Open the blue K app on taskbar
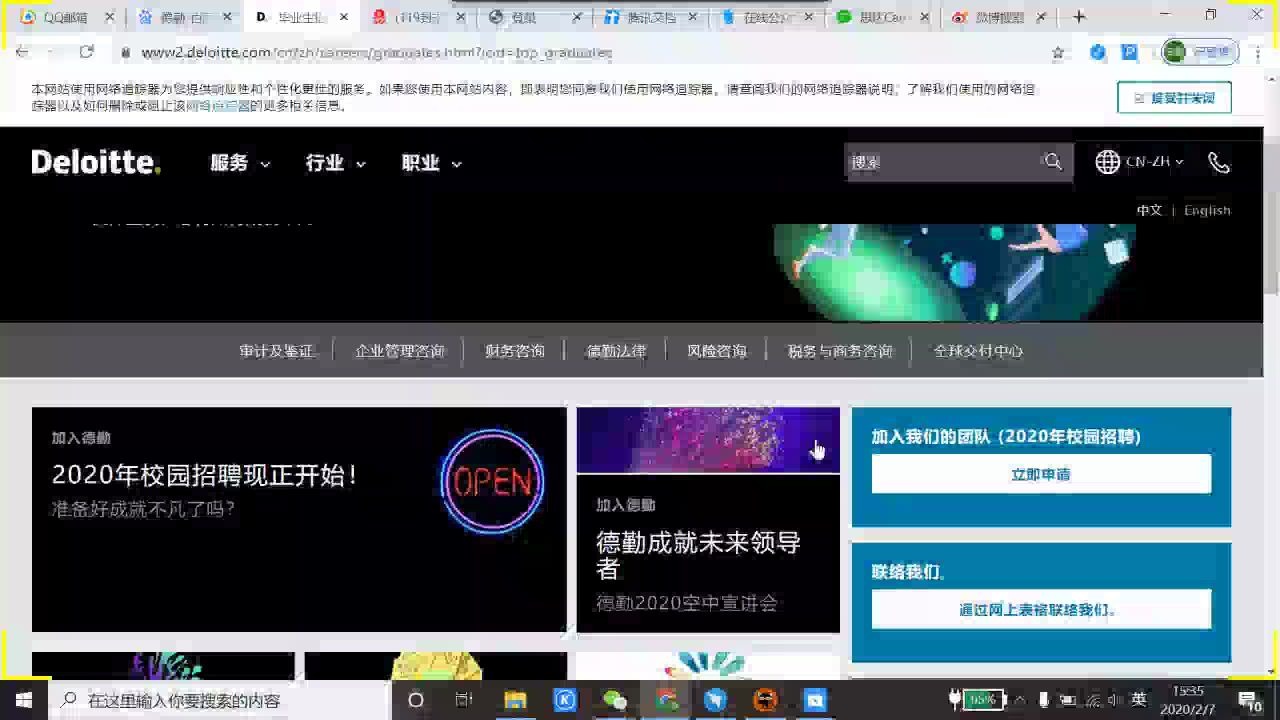 pos(565,700)
